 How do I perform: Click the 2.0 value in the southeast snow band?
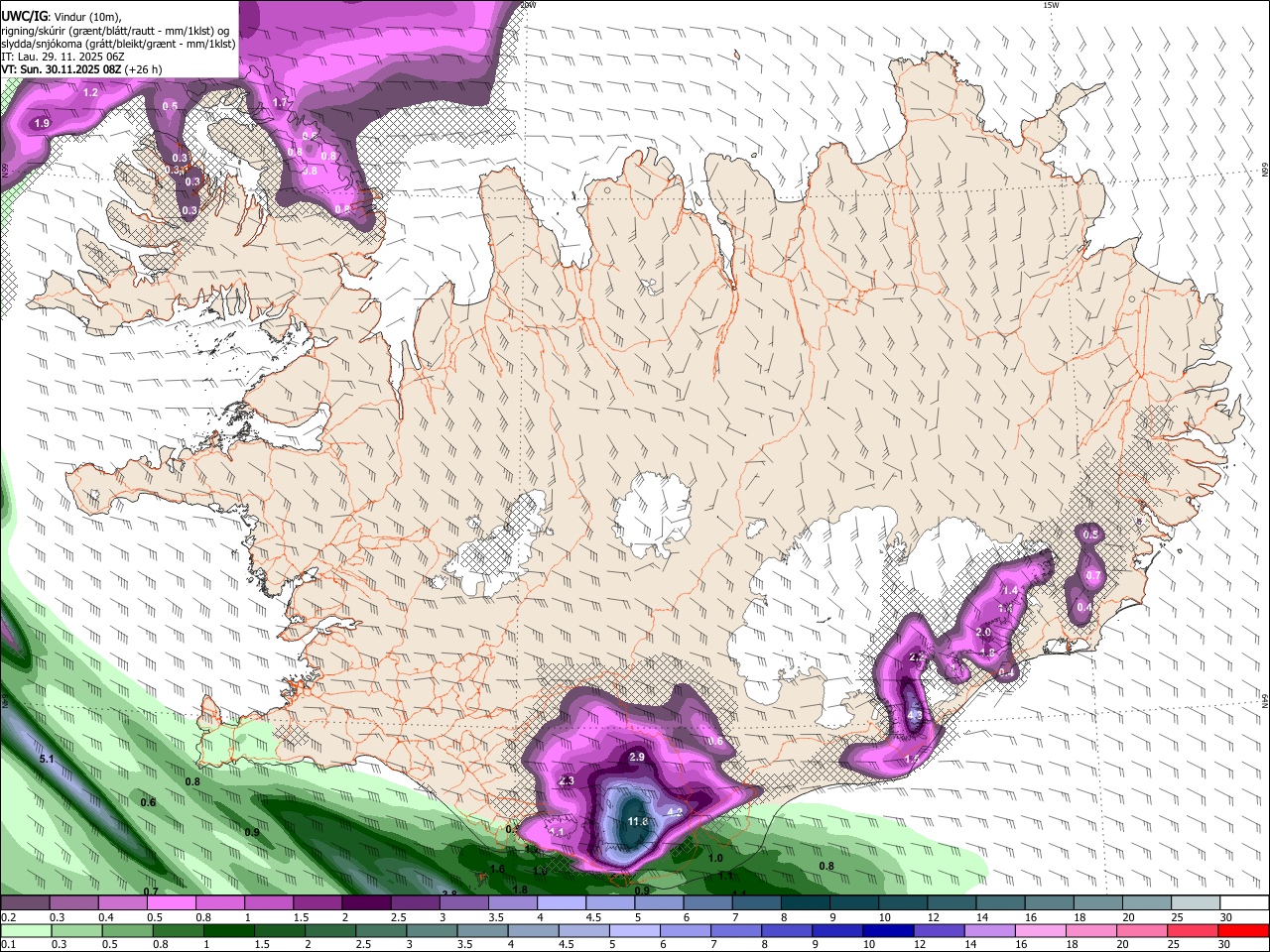[984, 633]
